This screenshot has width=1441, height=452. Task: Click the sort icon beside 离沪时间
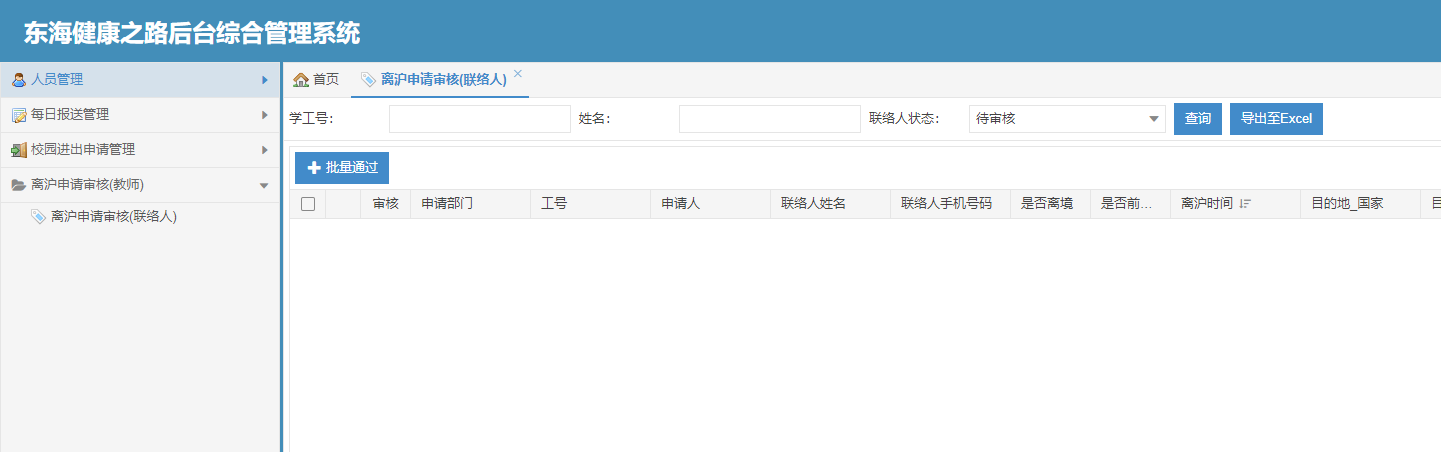pos(1245,204)
